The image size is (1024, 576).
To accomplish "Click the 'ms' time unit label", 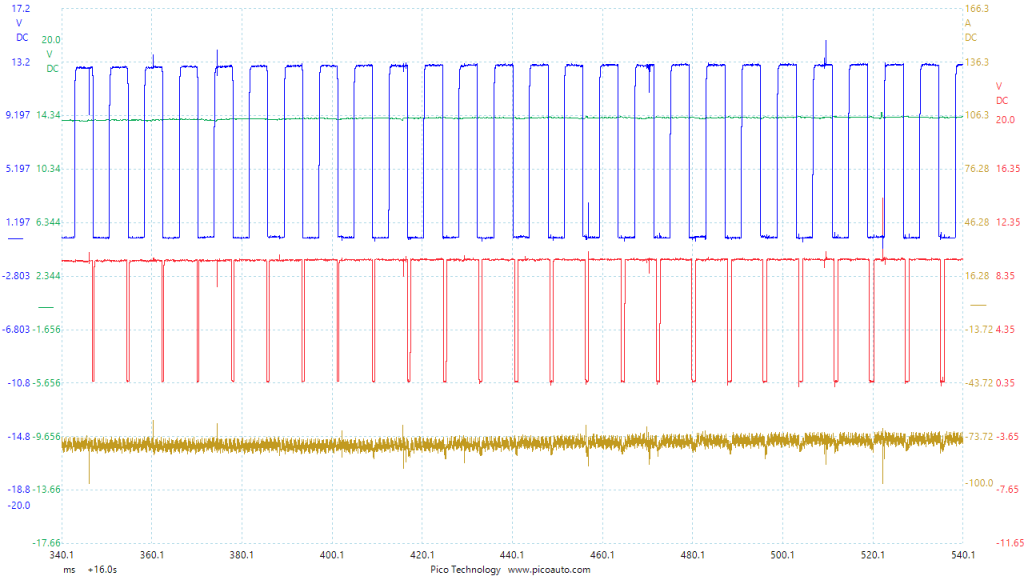I will click(x=69, y=569).
